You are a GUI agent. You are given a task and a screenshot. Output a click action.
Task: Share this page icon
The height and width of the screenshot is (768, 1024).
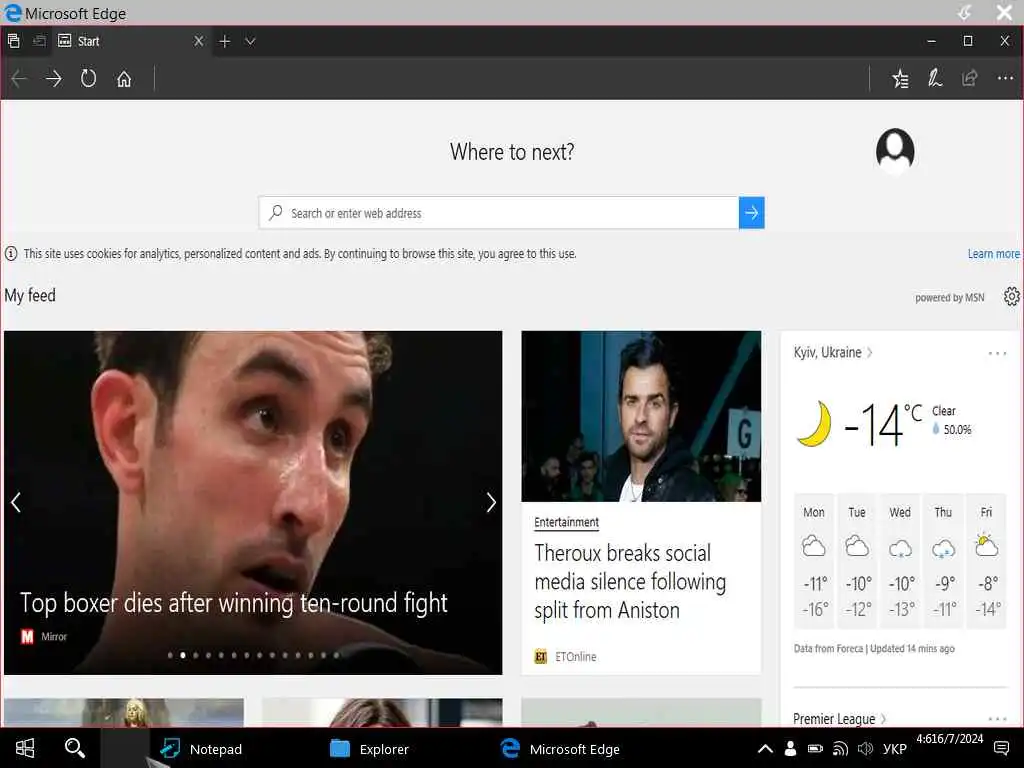970,78
